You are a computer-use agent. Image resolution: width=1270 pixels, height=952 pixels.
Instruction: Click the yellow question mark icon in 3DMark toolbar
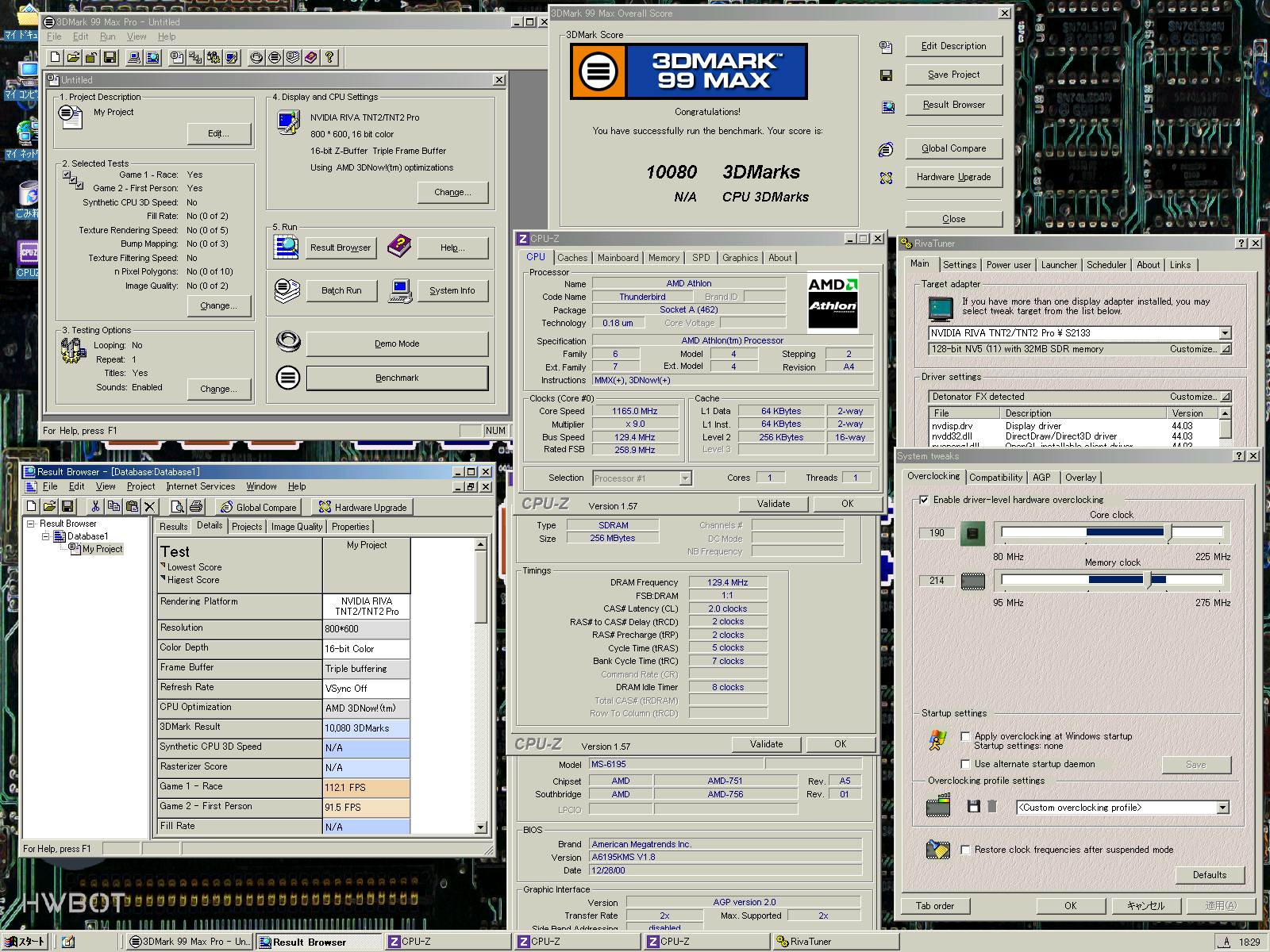pos(329,57)
